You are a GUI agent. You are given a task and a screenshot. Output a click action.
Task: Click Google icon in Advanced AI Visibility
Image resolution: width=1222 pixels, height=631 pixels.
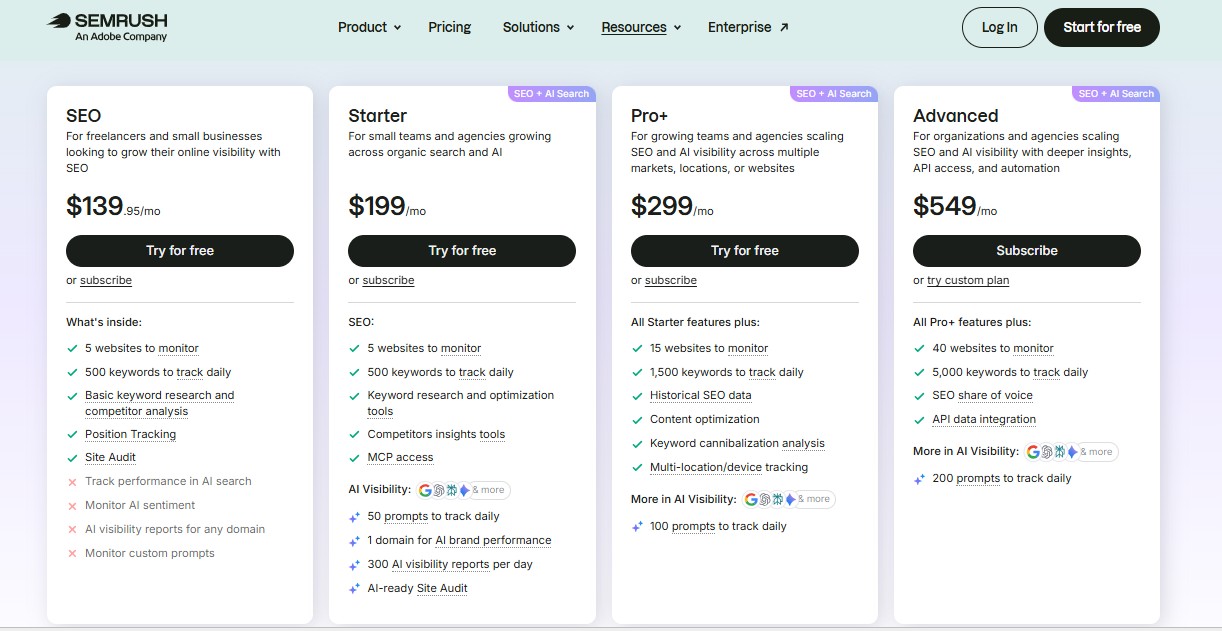pos(1033,452)
